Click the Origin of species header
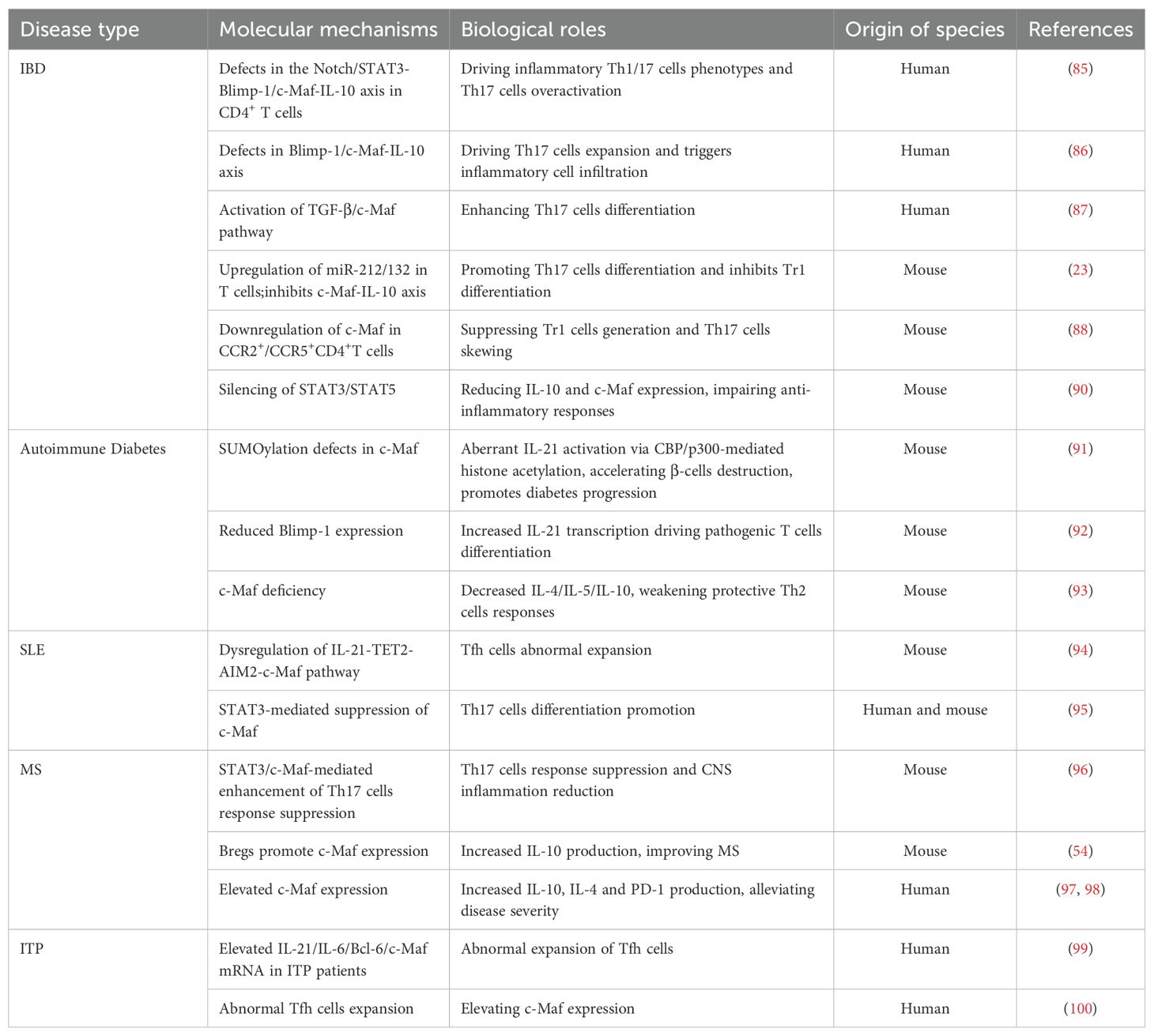1154x1036 pixels. 924,30
